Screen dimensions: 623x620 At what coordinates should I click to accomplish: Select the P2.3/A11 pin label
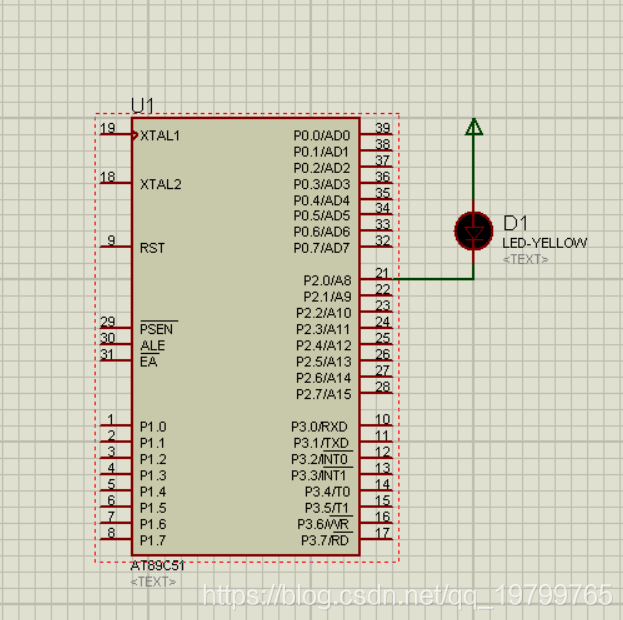[323, 329]
